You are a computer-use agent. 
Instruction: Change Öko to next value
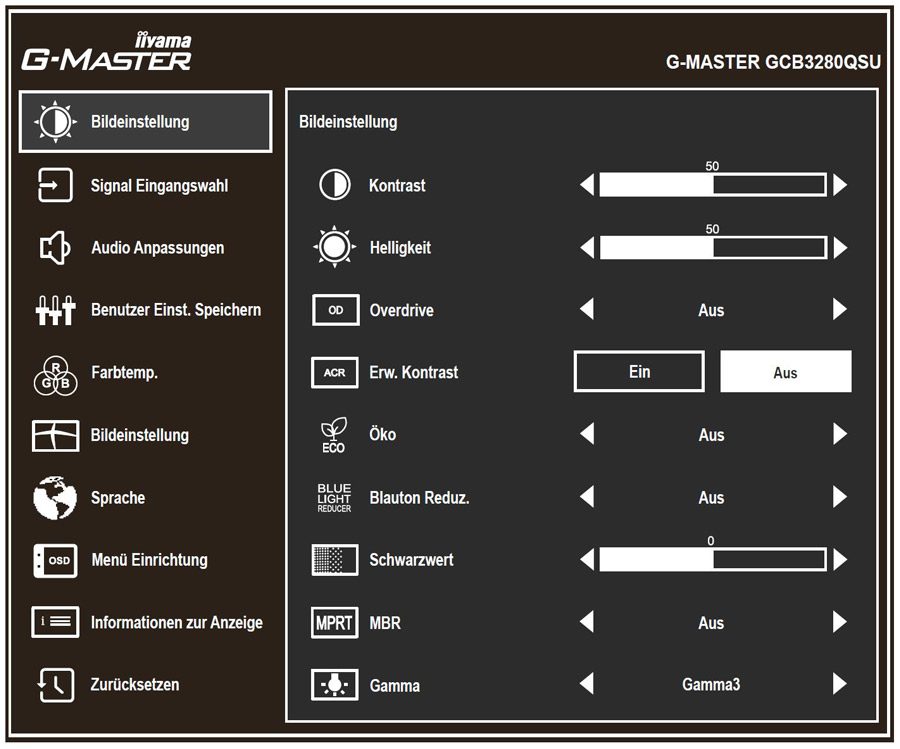(x=840, y=434)
